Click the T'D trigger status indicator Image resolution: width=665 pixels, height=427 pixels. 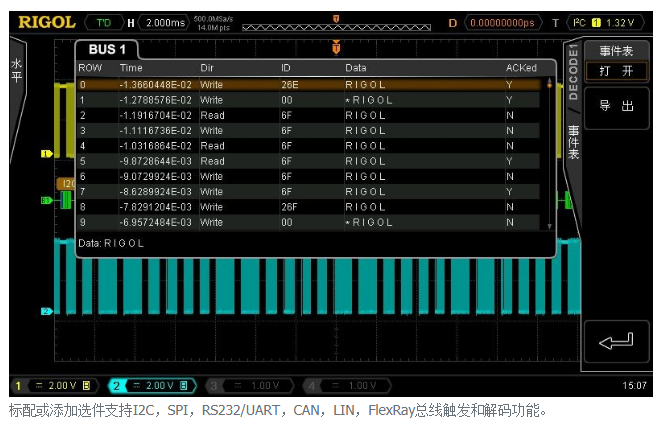[x=104, y=22]
